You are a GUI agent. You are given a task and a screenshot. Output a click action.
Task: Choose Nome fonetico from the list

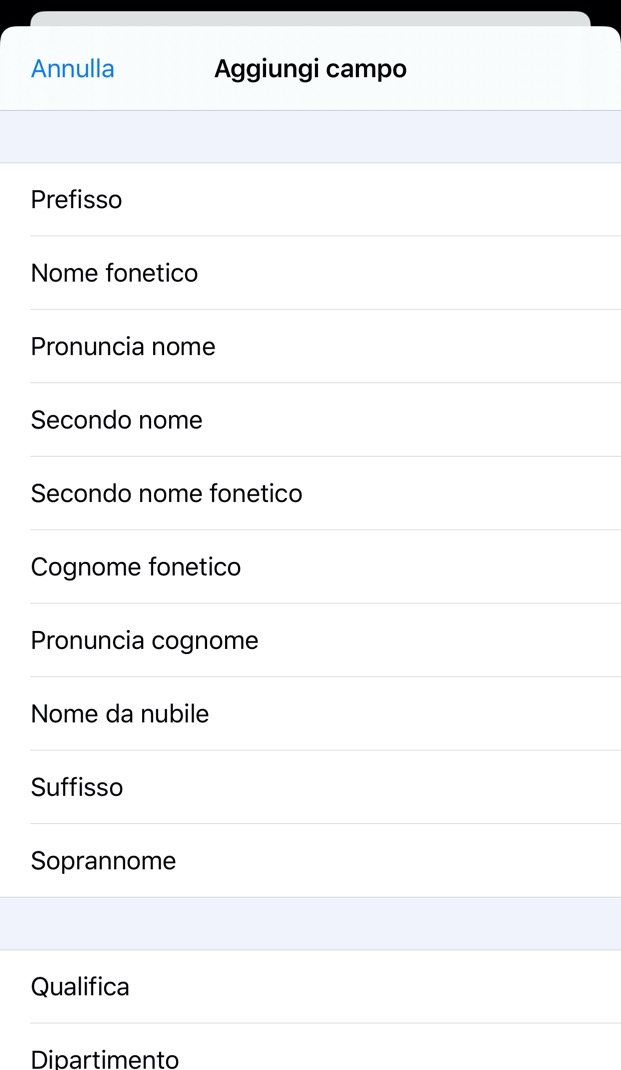click(x=115, y=273)
